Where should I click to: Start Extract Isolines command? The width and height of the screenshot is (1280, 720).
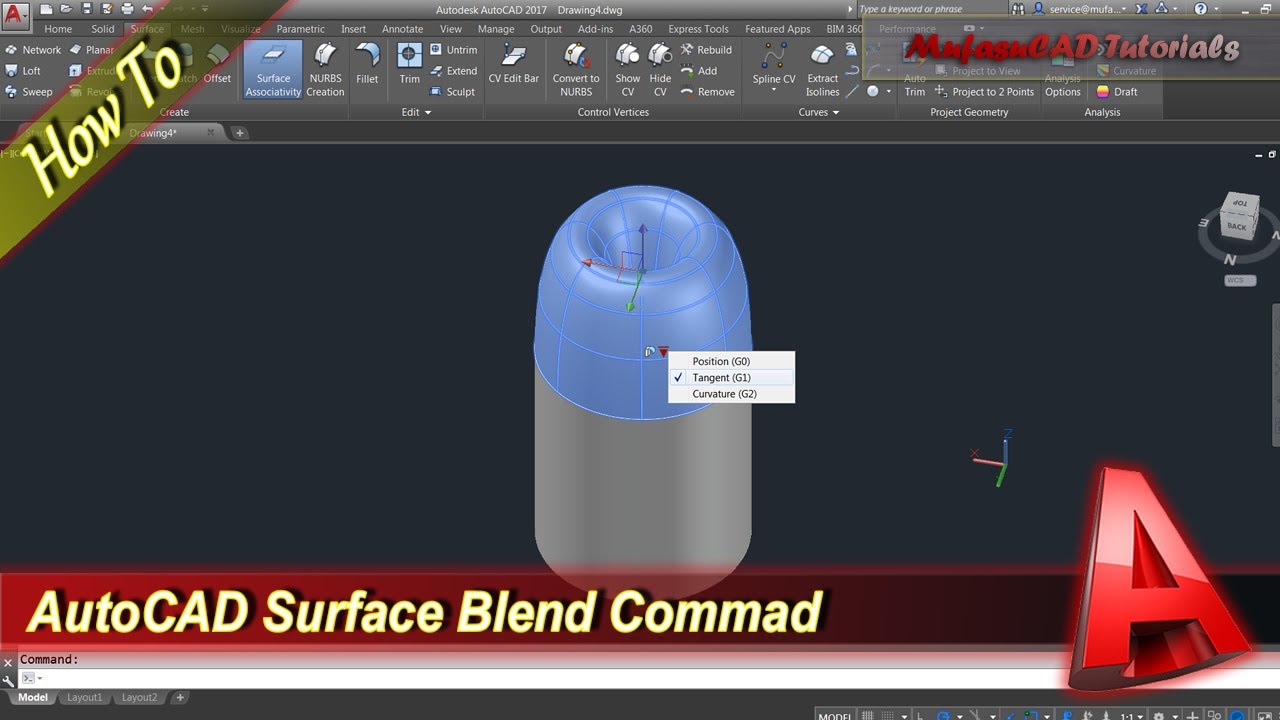click(823, 70)
